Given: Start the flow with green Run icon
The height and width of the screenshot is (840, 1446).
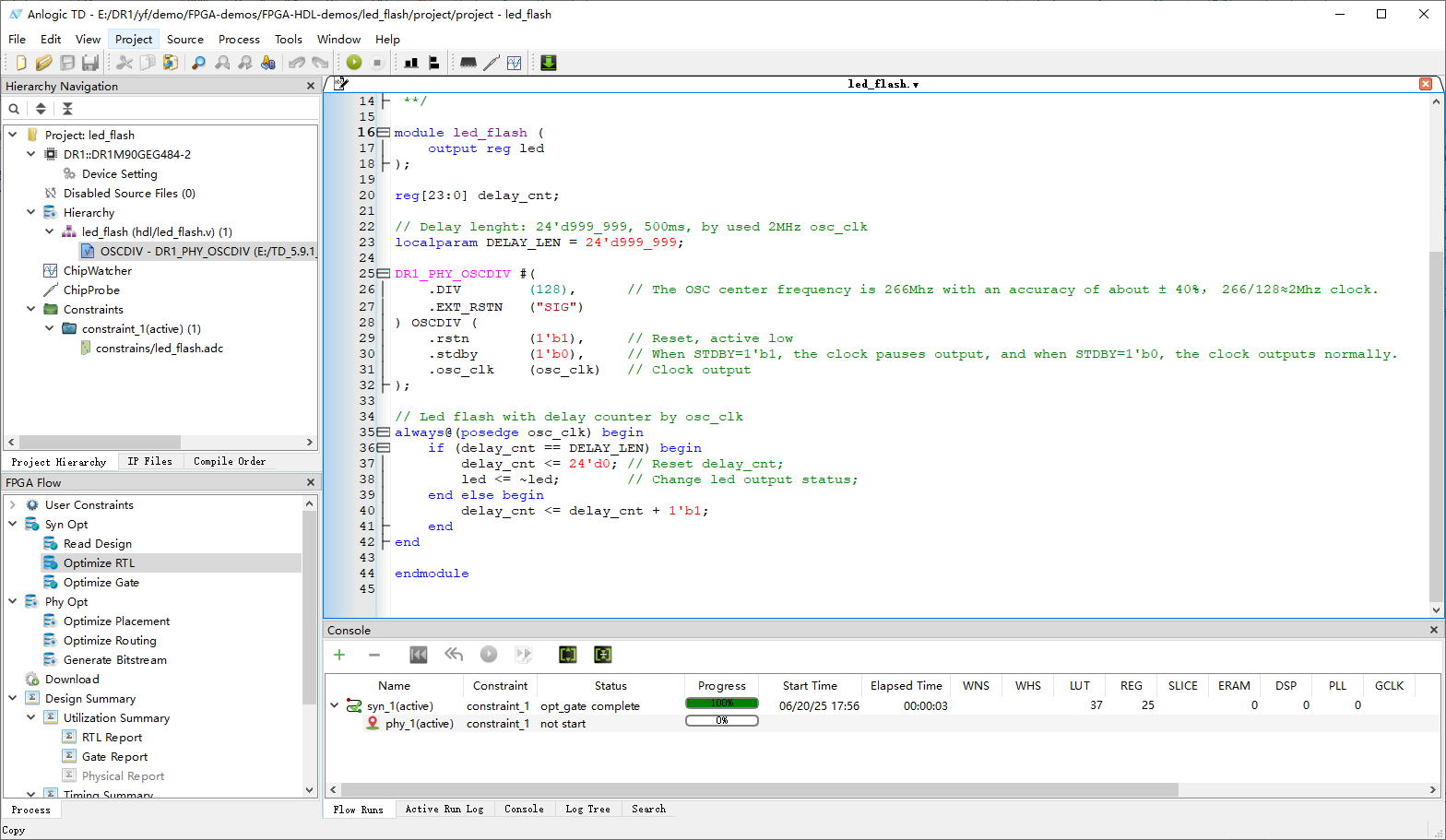Looking at the screenshot, I should click(x=354, y=63).
